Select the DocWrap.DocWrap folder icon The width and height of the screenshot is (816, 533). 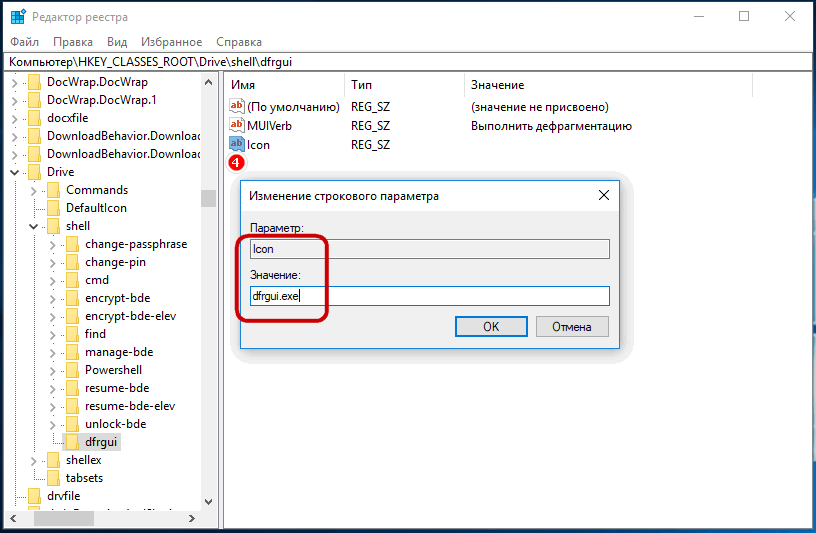34,82
